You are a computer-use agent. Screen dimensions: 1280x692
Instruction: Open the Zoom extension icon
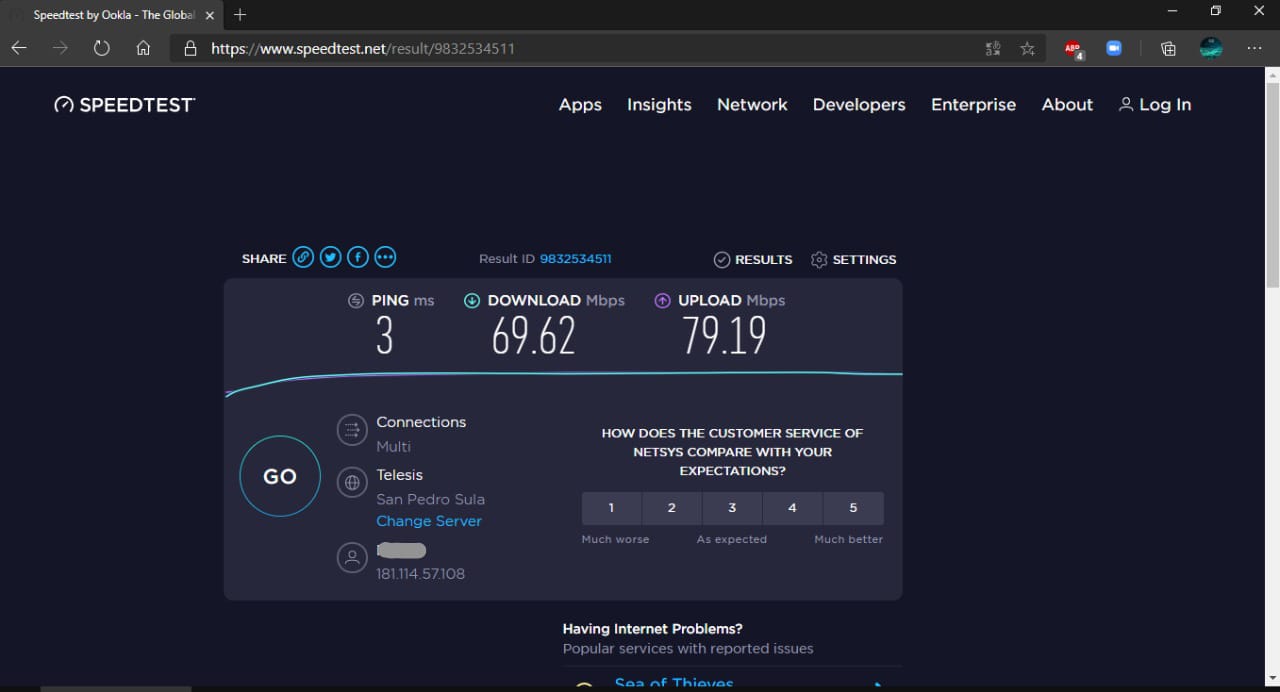pyautogui.click(x=1114, y=48)
